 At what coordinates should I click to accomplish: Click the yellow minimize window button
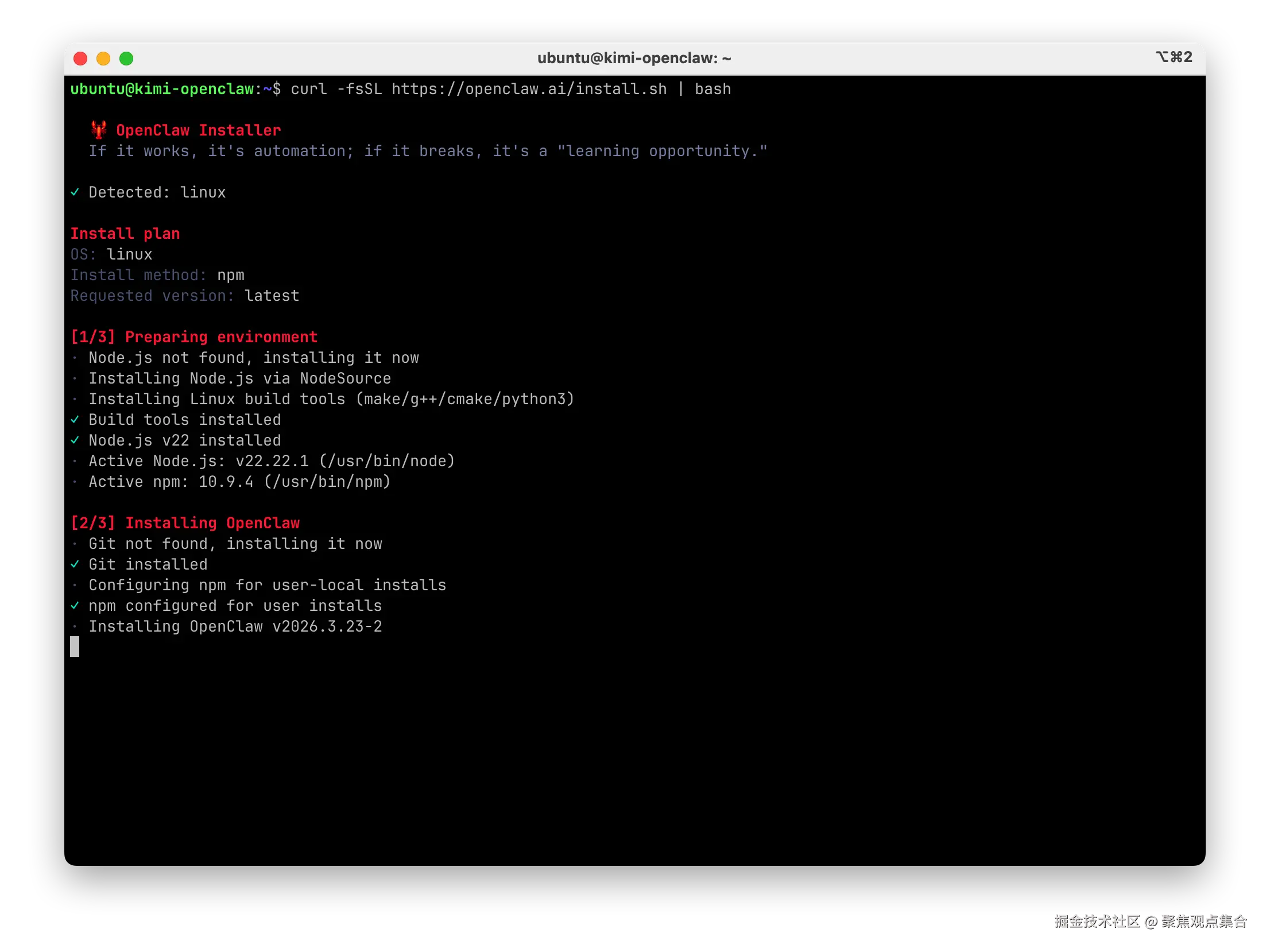click(x=103, y=59)
